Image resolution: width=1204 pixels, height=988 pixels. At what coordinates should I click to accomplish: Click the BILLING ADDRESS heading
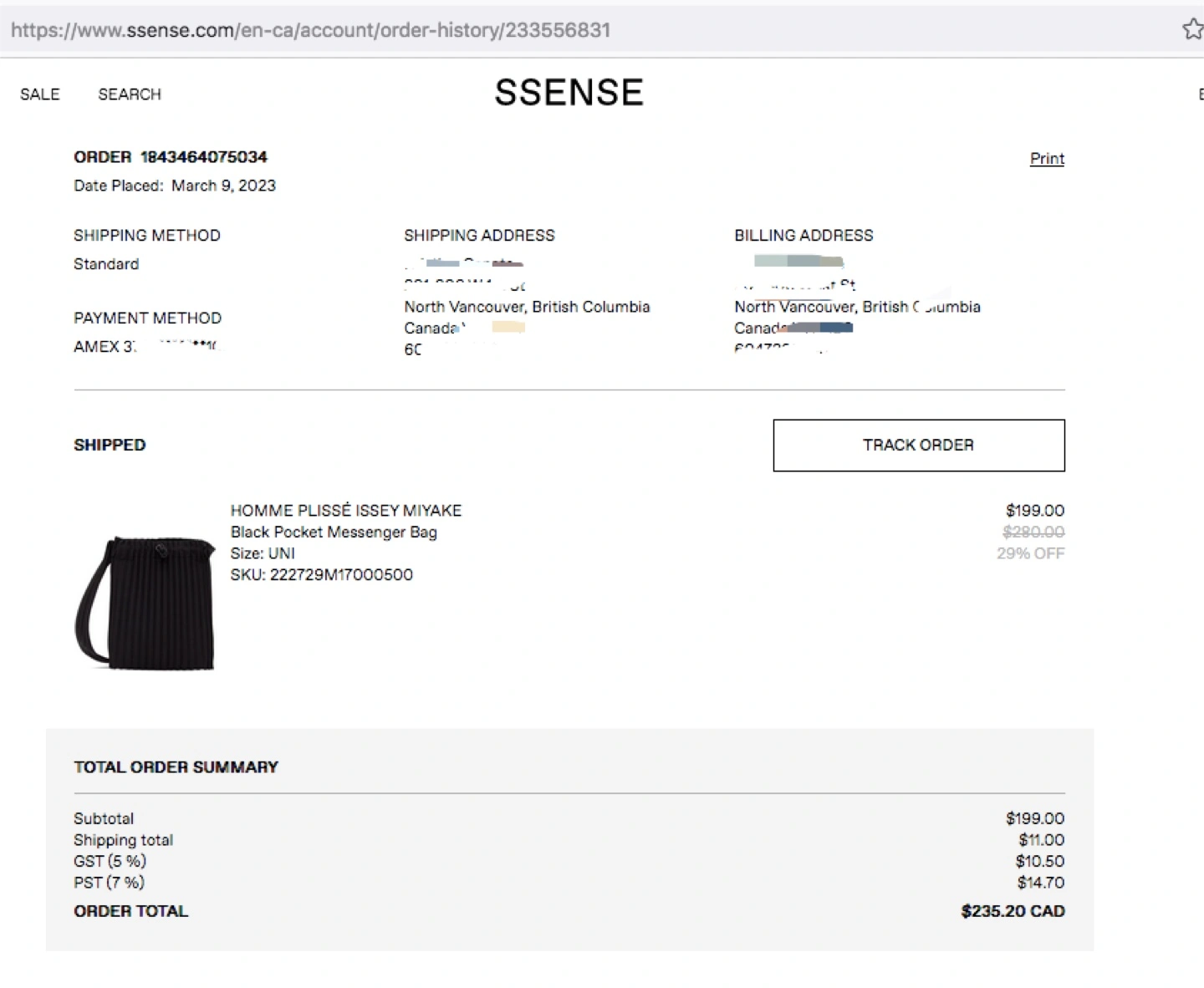[x=804, y=236]
